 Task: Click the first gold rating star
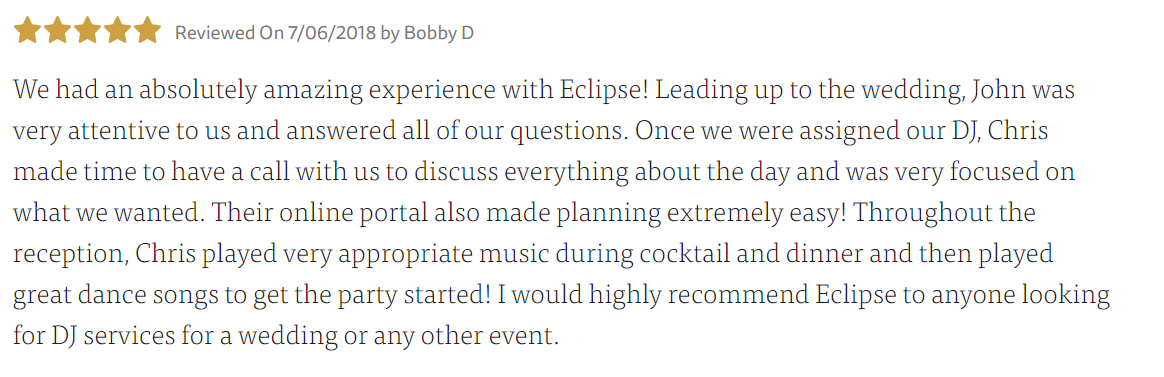27,31
